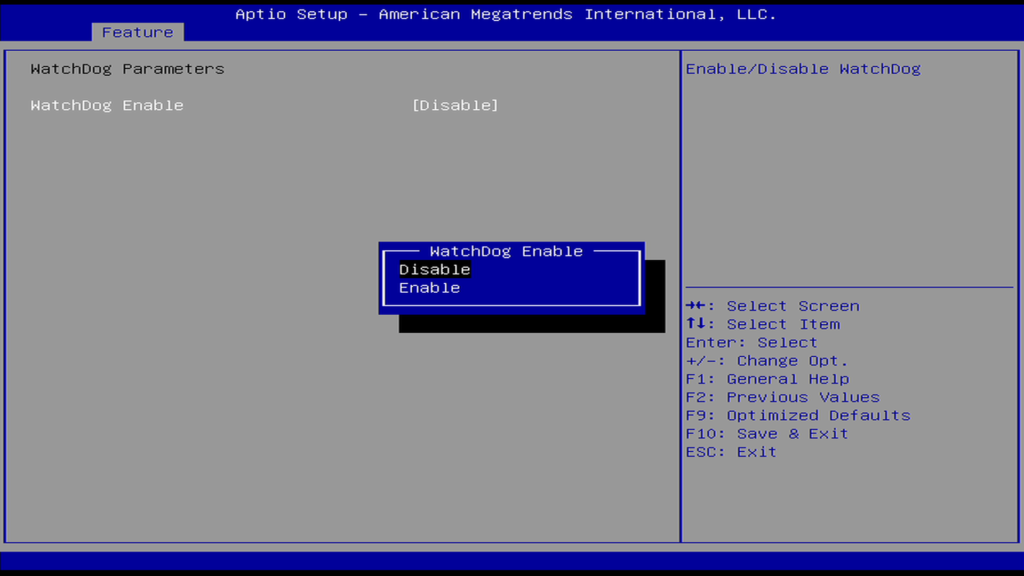Image resolution: width=1024 pixels, height=576 pixels.
Task: Click the Select Item hint text
Action: click(x=783, y=324)
